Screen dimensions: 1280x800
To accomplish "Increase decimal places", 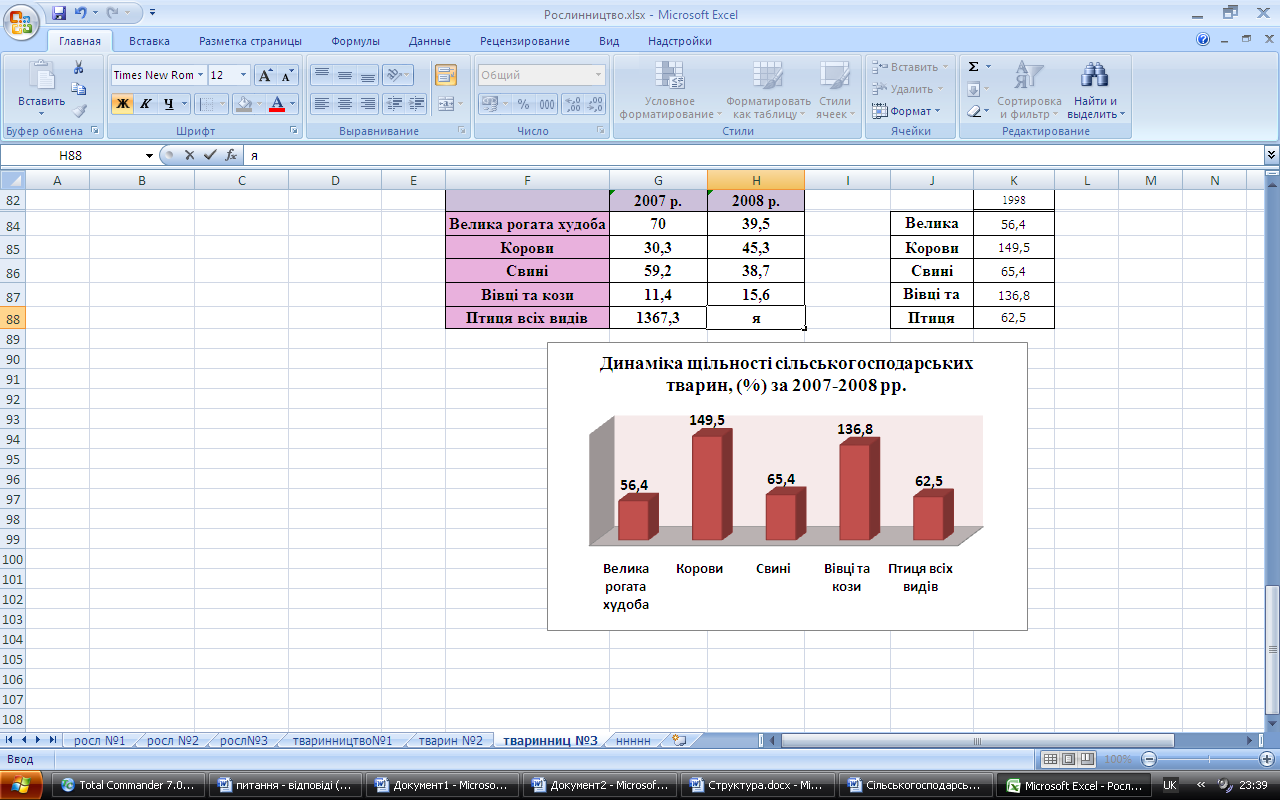I will pos(573,104).
